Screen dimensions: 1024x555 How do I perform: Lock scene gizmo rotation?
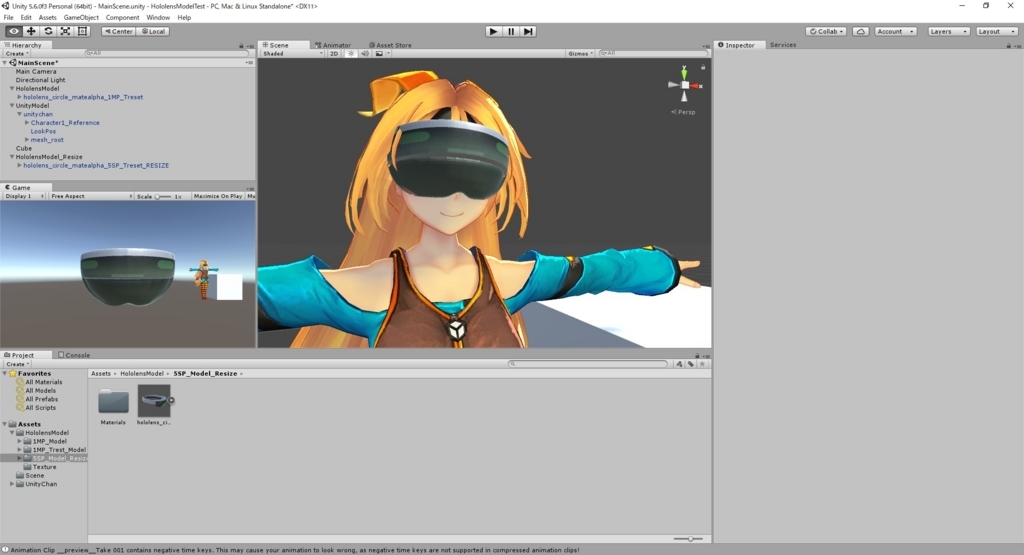tap(703, 67)
